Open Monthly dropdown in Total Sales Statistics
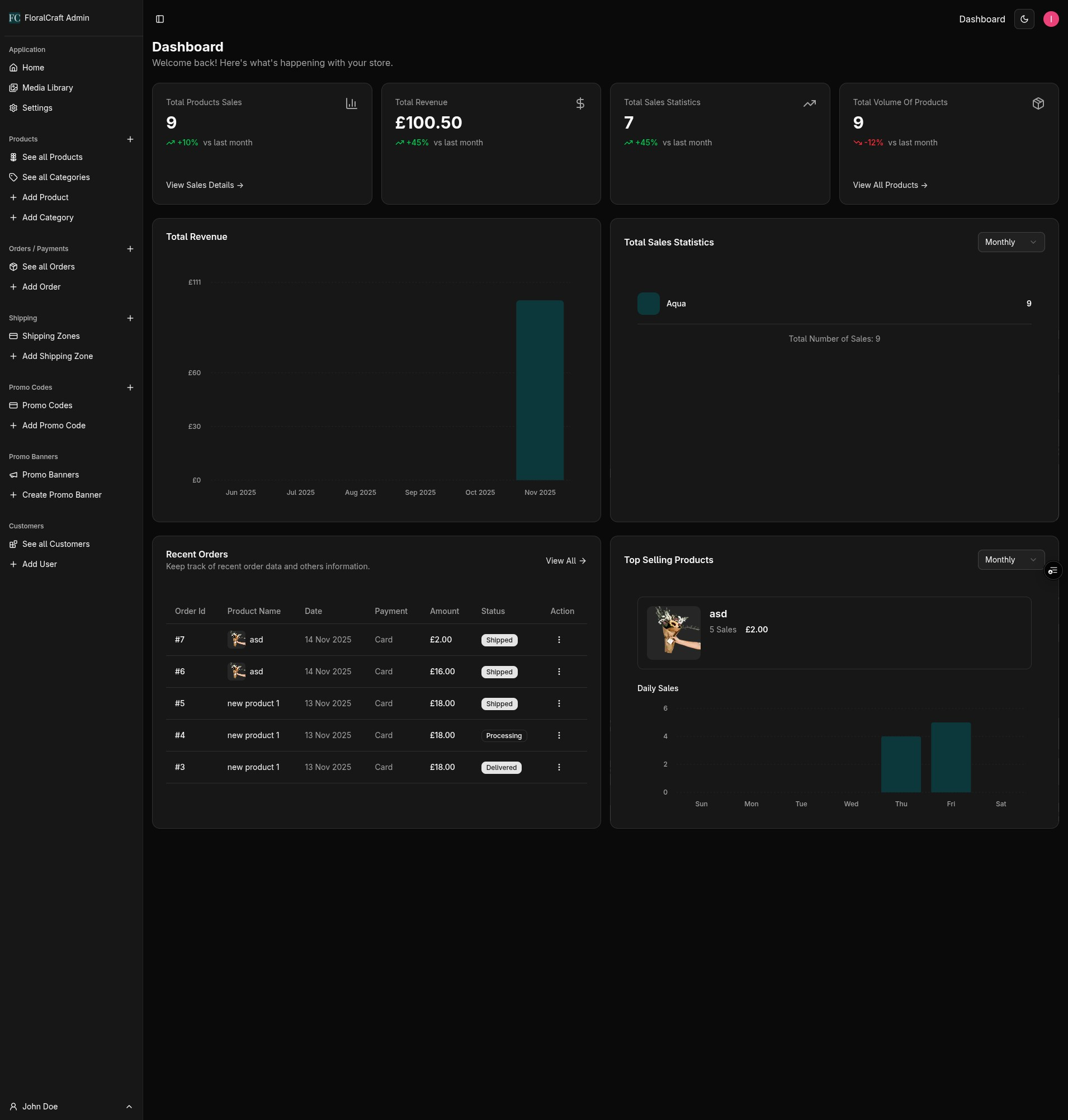This screenshot has height=1120, width=1068. pyautogui.click(x=1010, y=243)
